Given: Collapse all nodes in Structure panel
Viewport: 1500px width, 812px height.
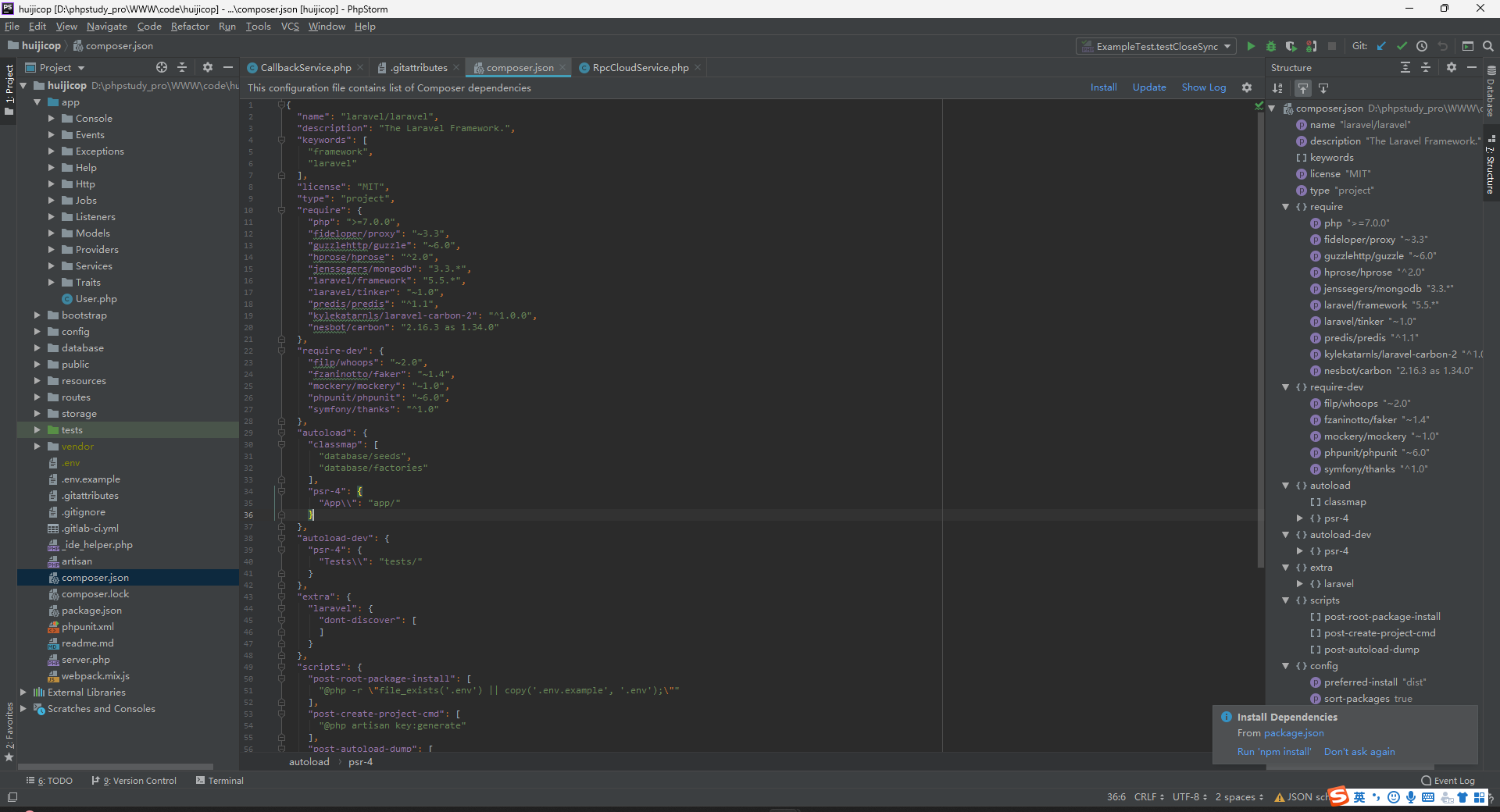Looking at the screenshot, I should click(1426, 67).
